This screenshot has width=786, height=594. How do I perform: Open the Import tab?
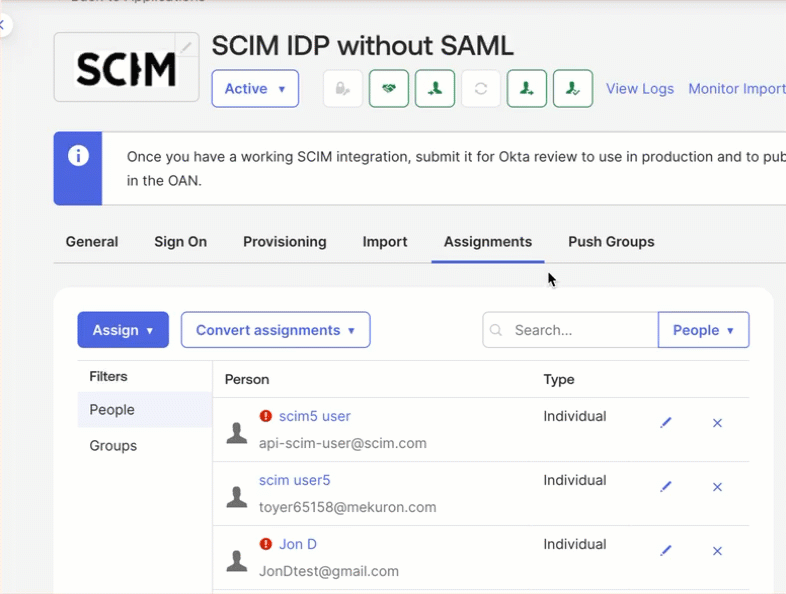click(x=385, y=242)
